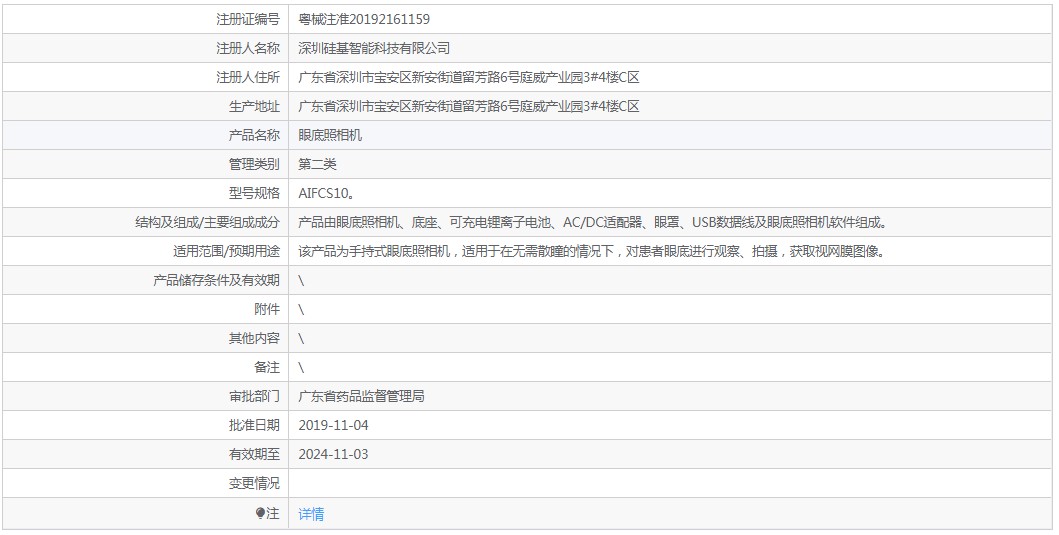Click the 产品储存条件及有效期 label
Viewport: 1059px width, 535px height.
pyautogui.click(x=216, y=280)
